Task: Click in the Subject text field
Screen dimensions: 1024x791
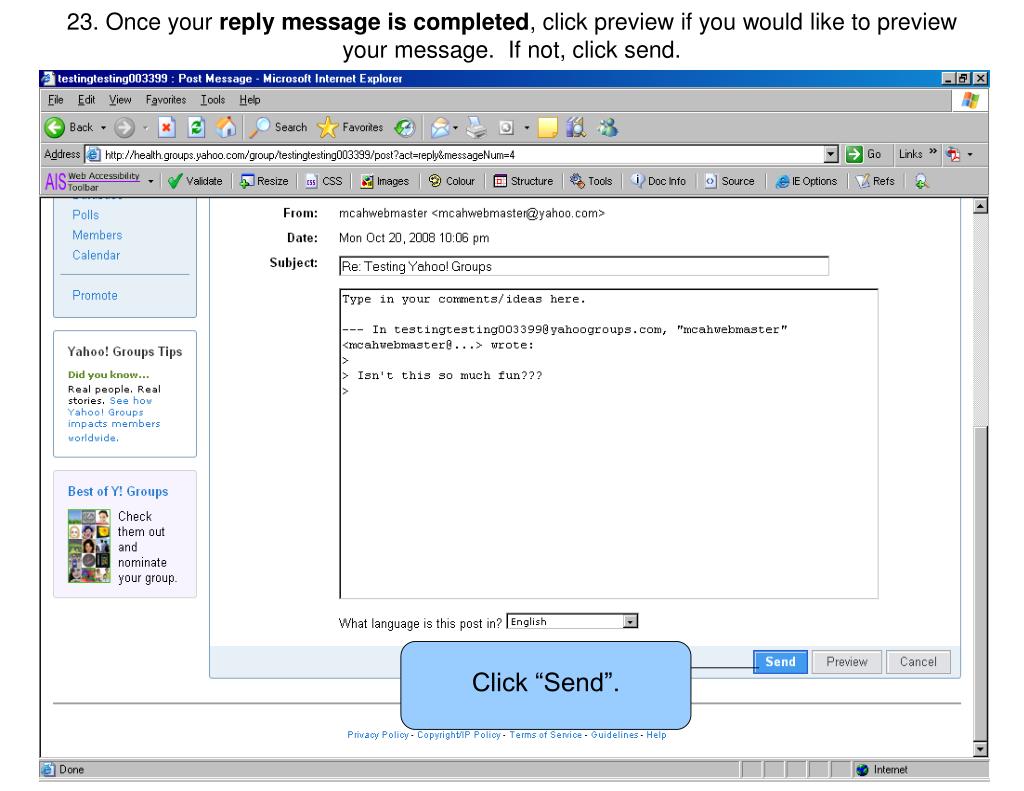Action: pyautogui.click(x=584, y=266)
